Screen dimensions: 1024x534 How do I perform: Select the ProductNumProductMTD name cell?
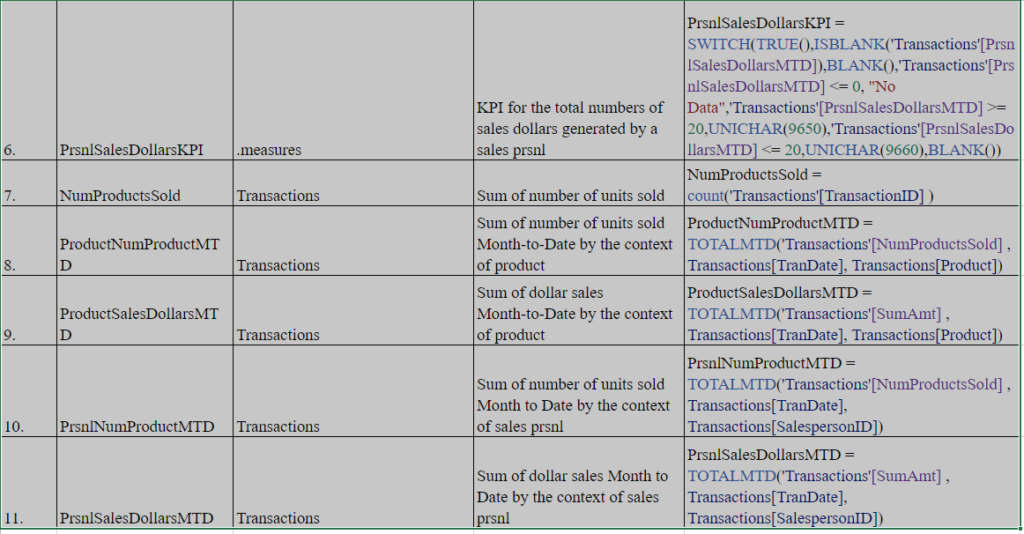(144, 241)
